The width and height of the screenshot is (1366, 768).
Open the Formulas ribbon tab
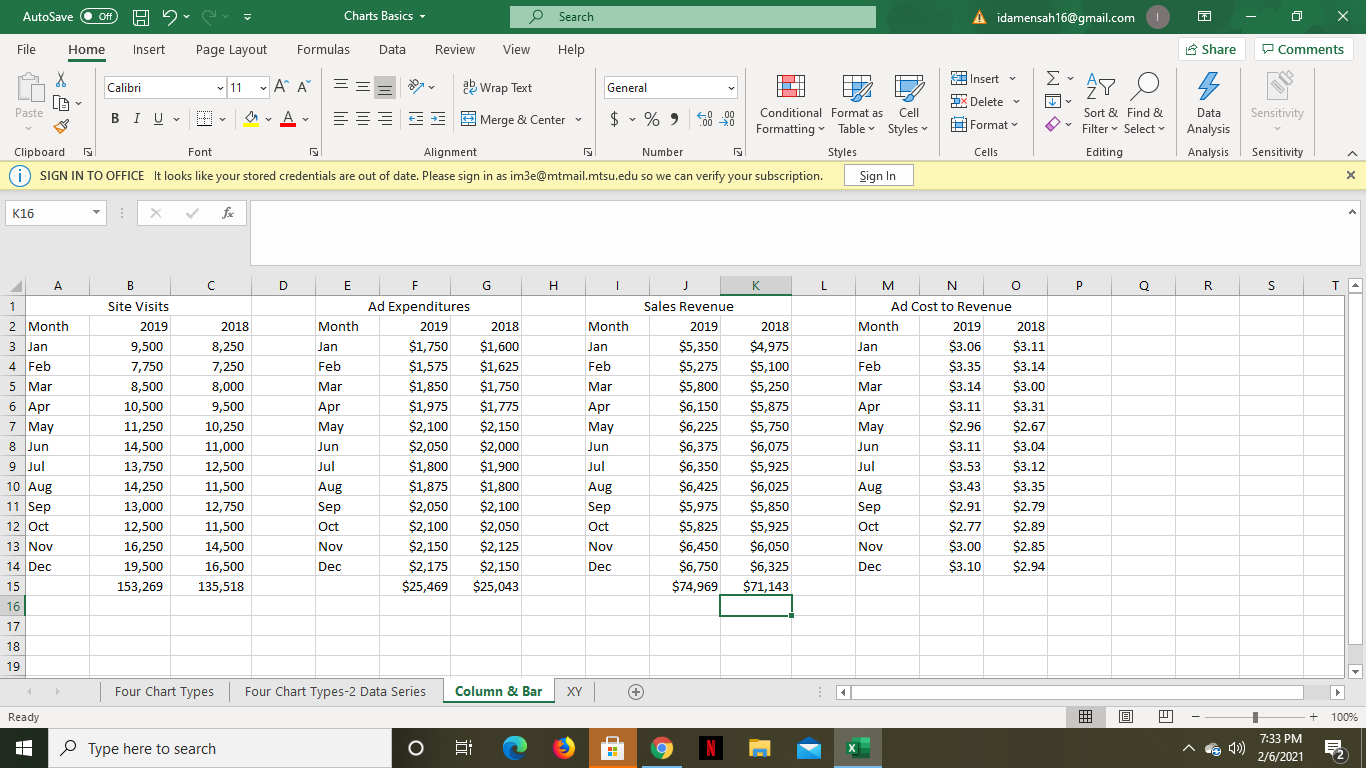tap(323, 49)
